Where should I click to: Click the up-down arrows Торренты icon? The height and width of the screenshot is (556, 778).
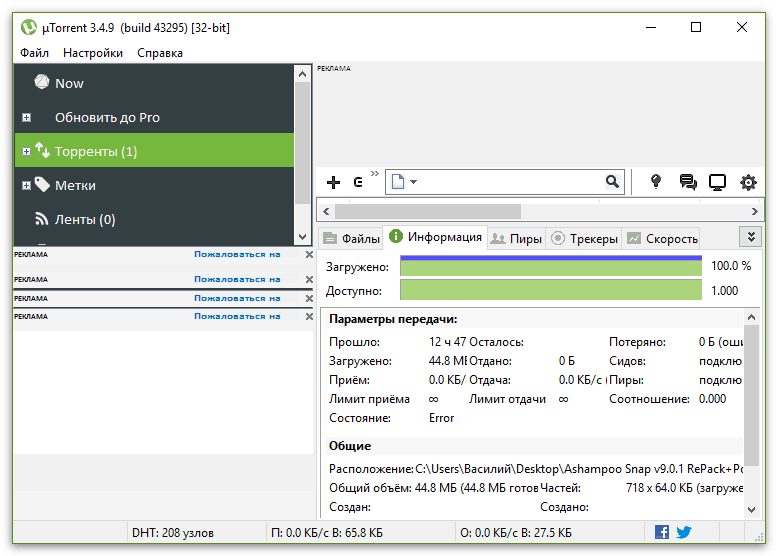(x=42, y=150)
